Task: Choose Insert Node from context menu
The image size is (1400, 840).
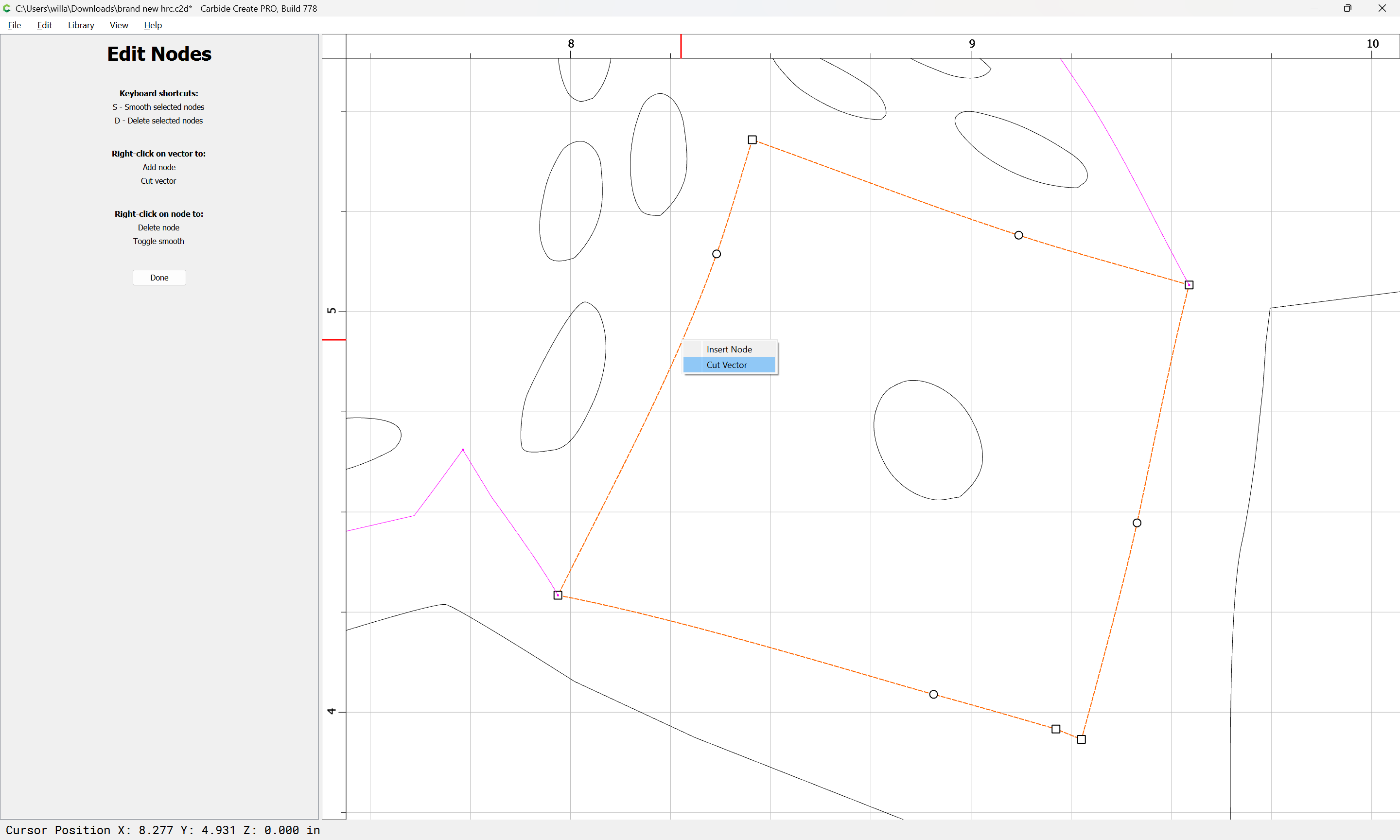Action: pos(729,349)
